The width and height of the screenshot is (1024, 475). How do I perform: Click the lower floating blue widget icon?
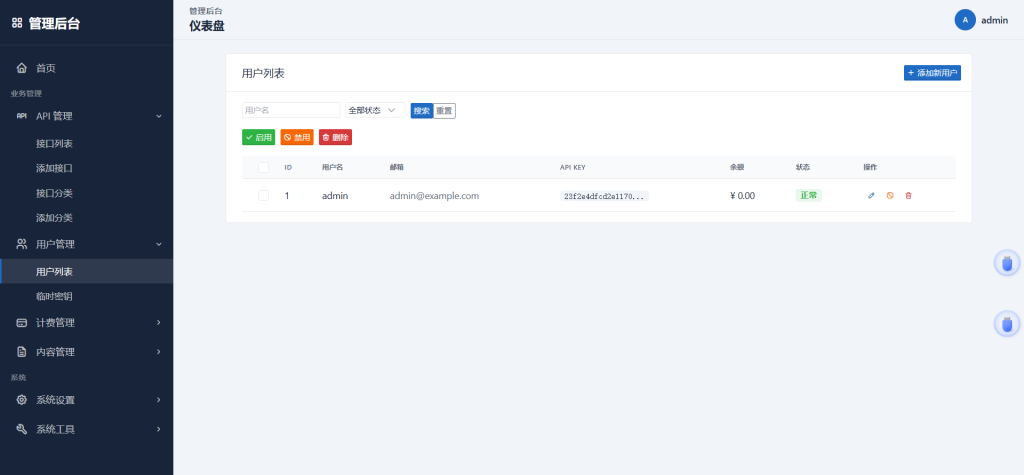(1007, 323)
